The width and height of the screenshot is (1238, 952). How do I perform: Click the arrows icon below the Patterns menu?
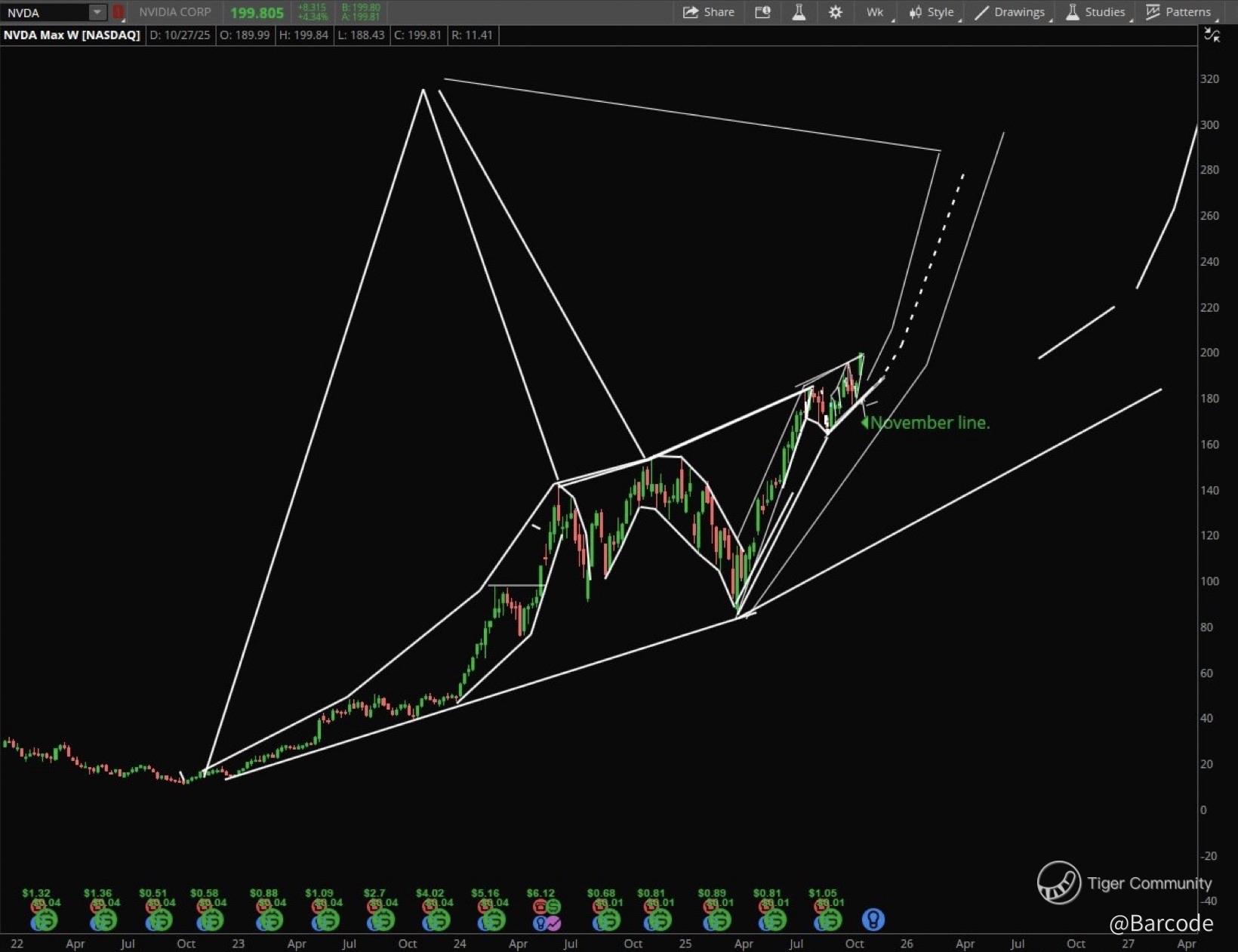pyautogui.click(x=1212, y=35)
